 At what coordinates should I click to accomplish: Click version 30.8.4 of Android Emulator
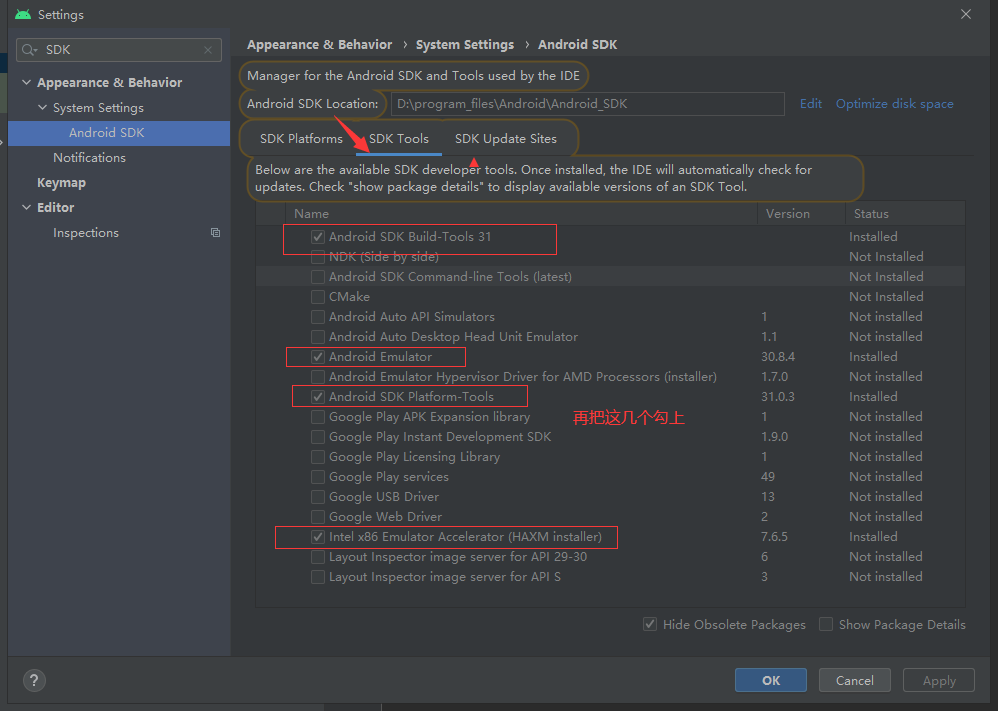[778, 357]
